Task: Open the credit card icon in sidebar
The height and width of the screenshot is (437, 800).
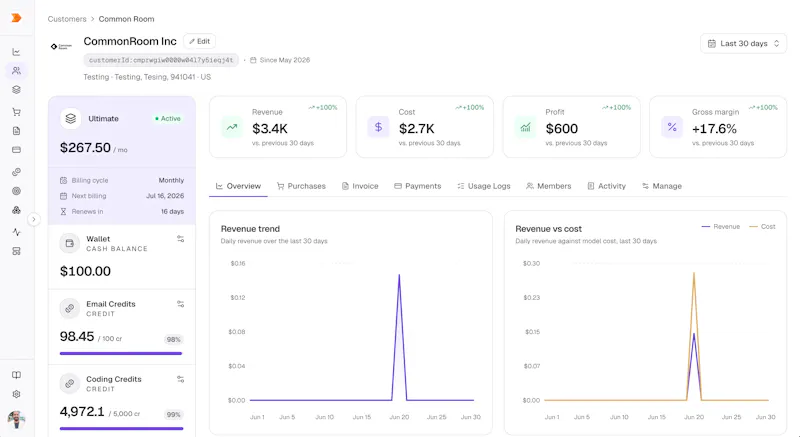Action: (x=16, y=150)
